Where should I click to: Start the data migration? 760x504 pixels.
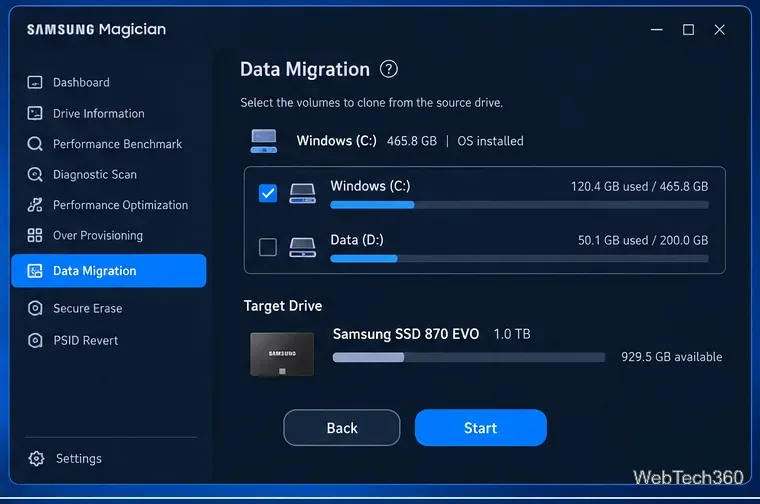click(481, 428)
